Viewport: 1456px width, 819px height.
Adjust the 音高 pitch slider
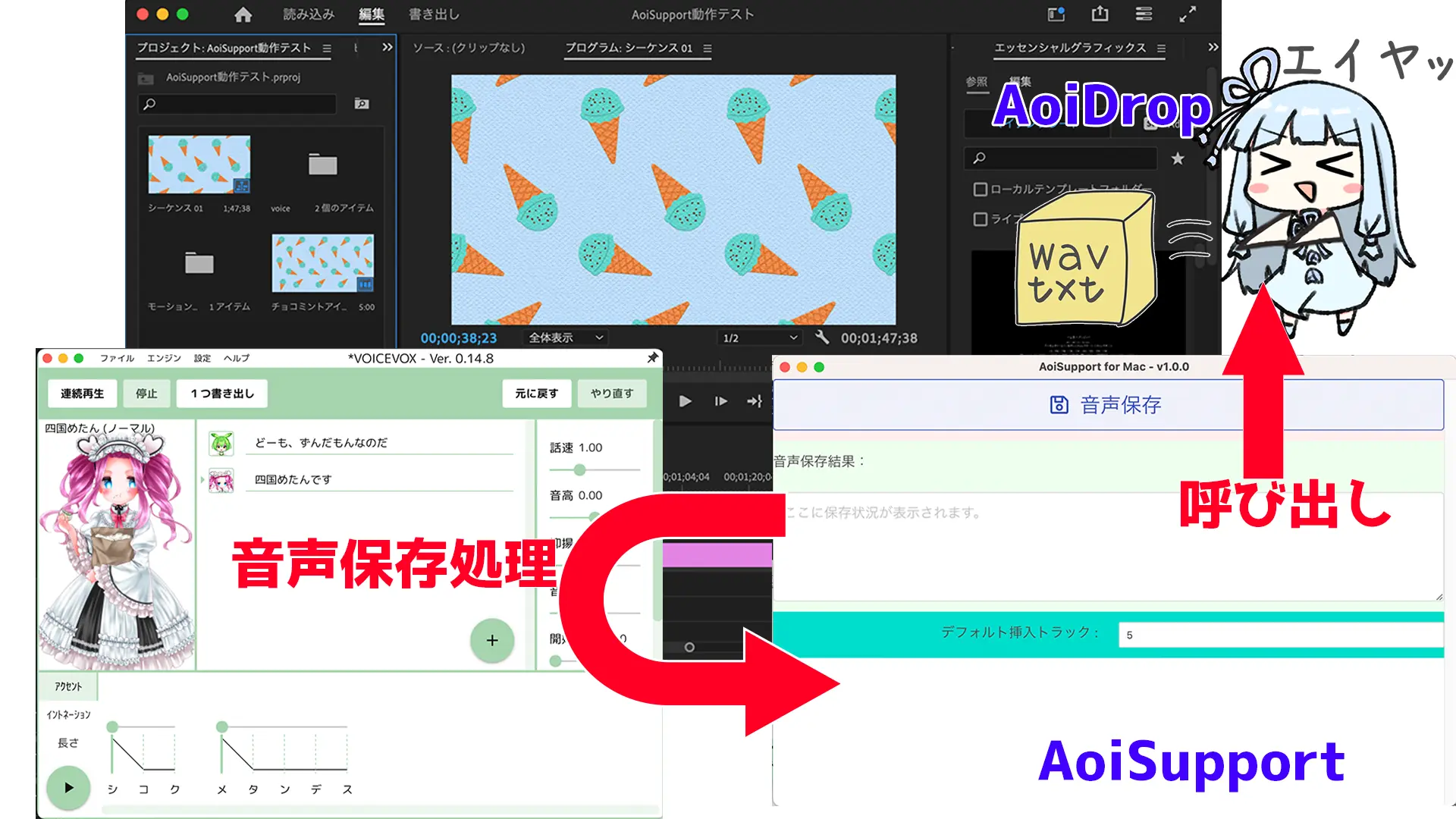pos(594,516)
